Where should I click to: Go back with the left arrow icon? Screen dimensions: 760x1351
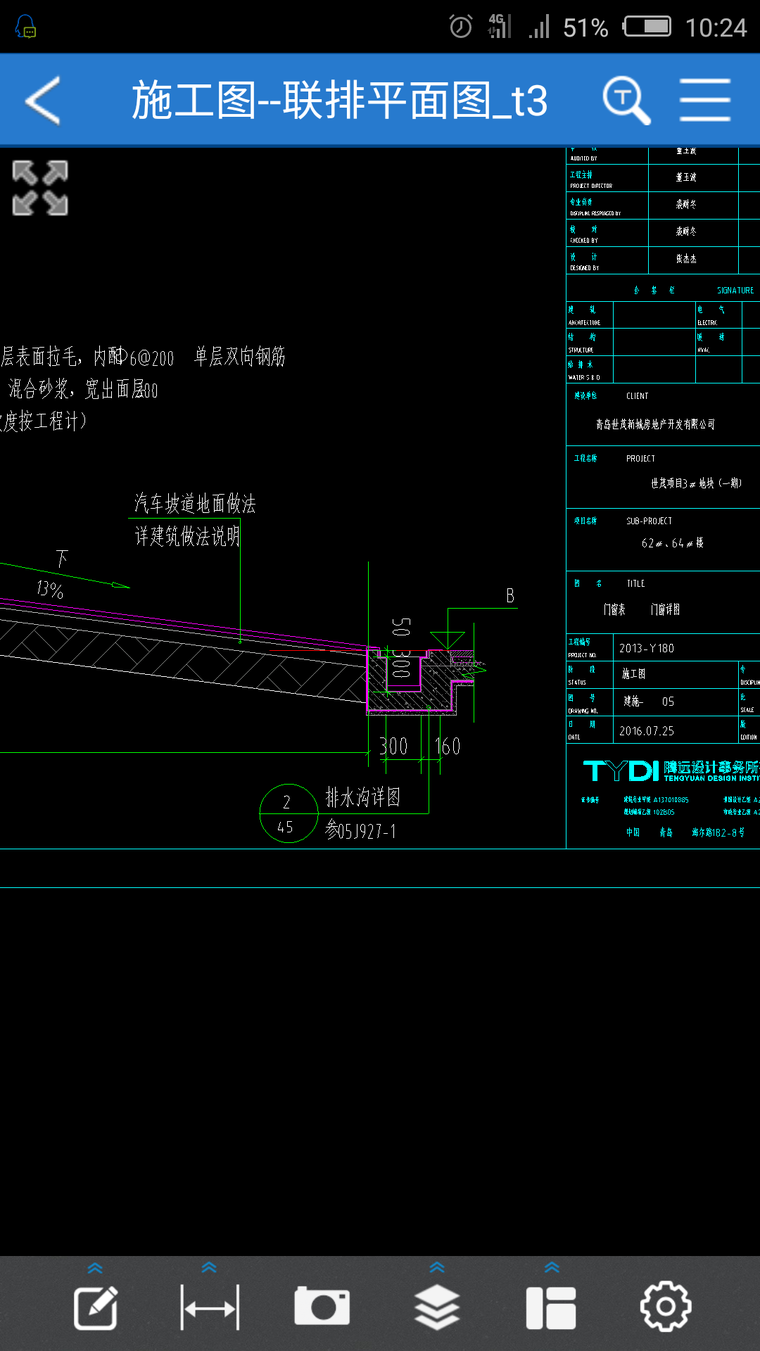(42, 100)
